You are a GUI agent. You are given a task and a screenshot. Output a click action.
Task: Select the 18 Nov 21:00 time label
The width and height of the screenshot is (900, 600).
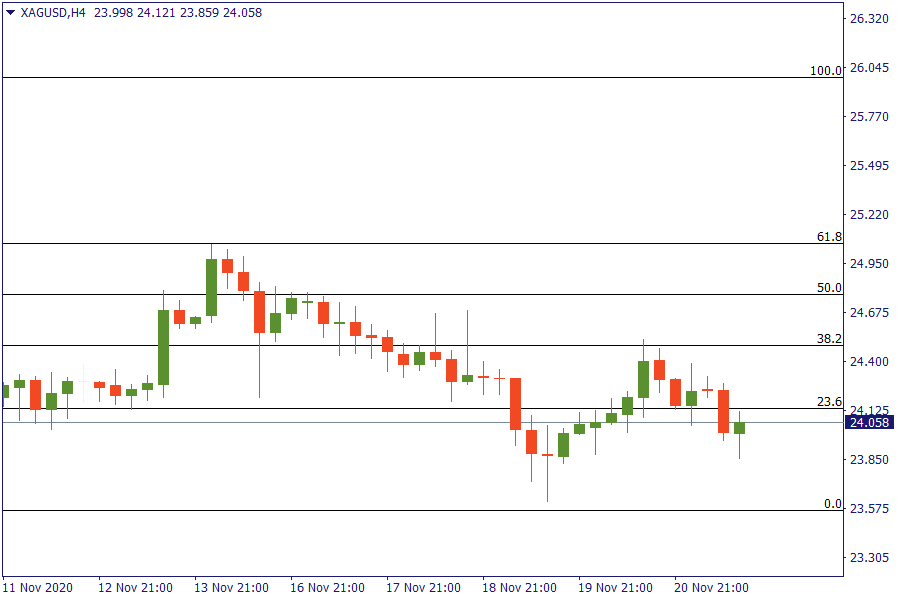tap(521, 587)
